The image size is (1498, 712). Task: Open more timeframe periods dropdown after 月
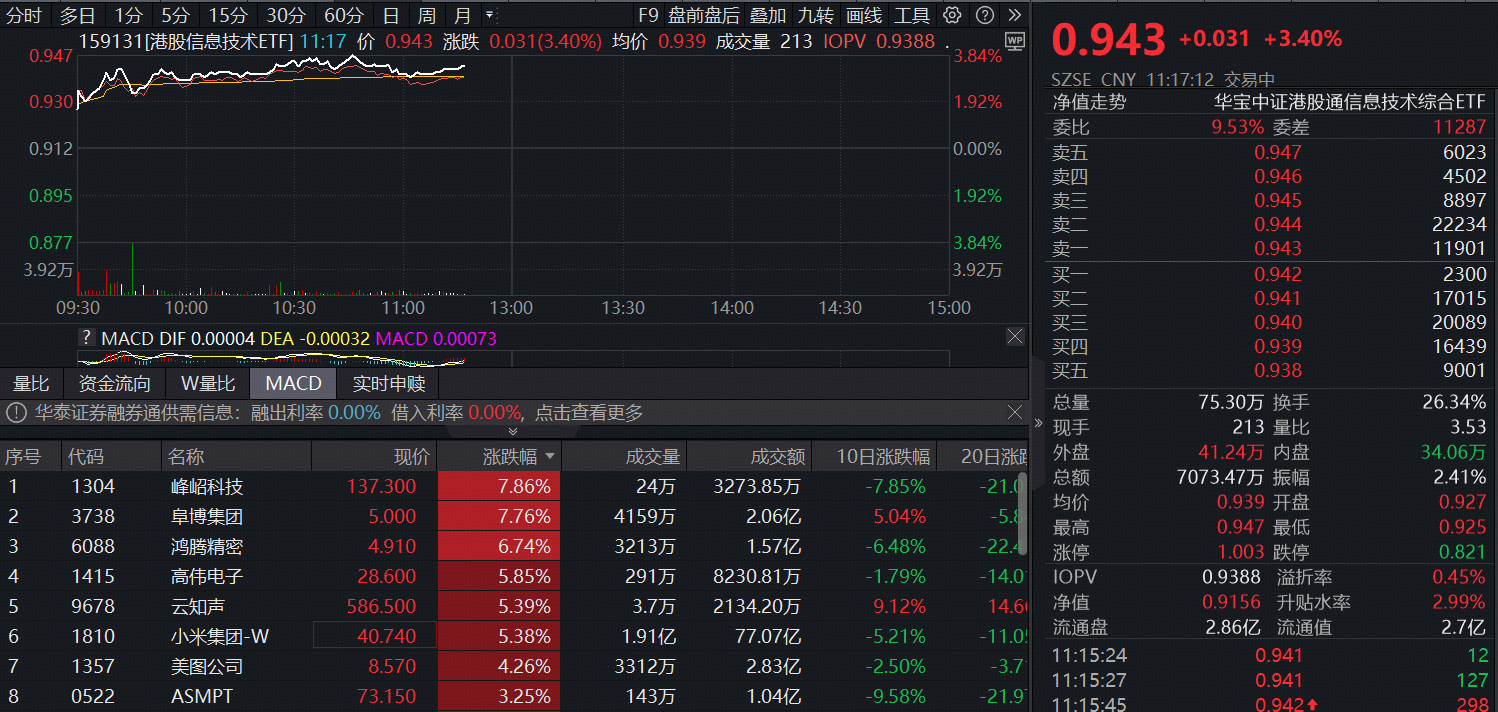pyautogui.click(x=489, y=15)
